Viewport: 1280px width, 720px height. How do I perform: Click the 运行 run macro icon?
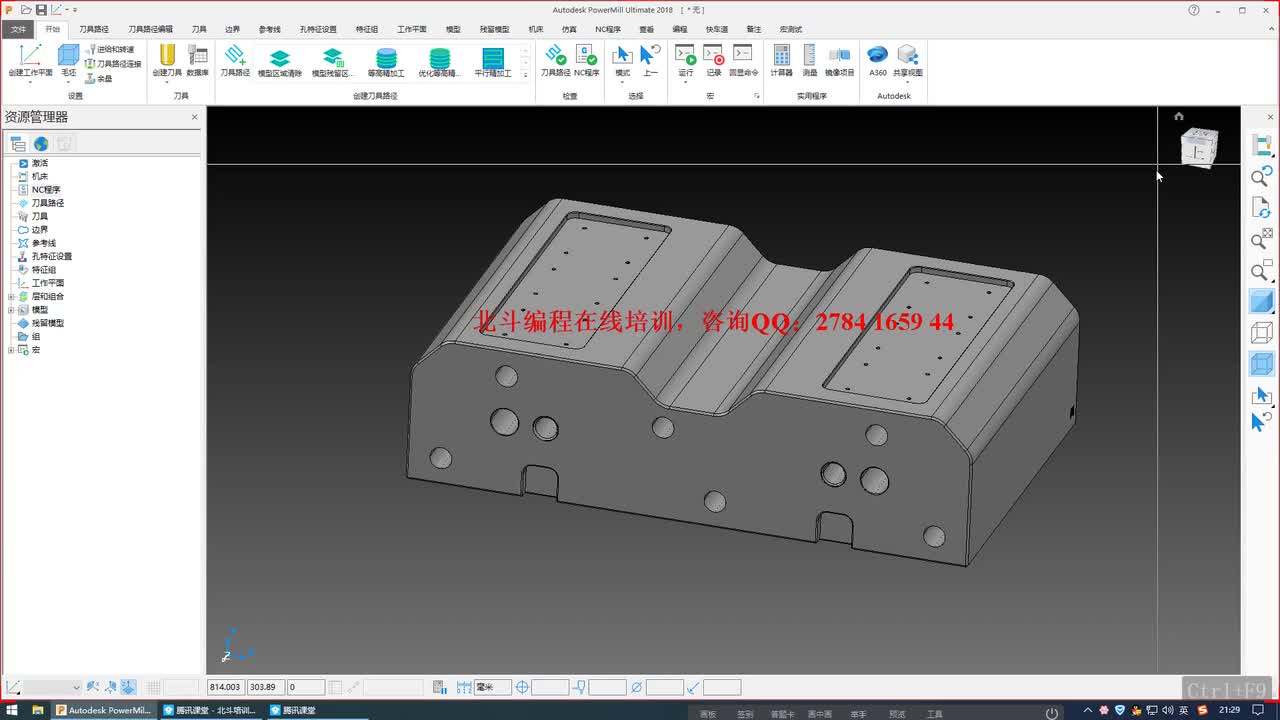(x=685, y=56)
